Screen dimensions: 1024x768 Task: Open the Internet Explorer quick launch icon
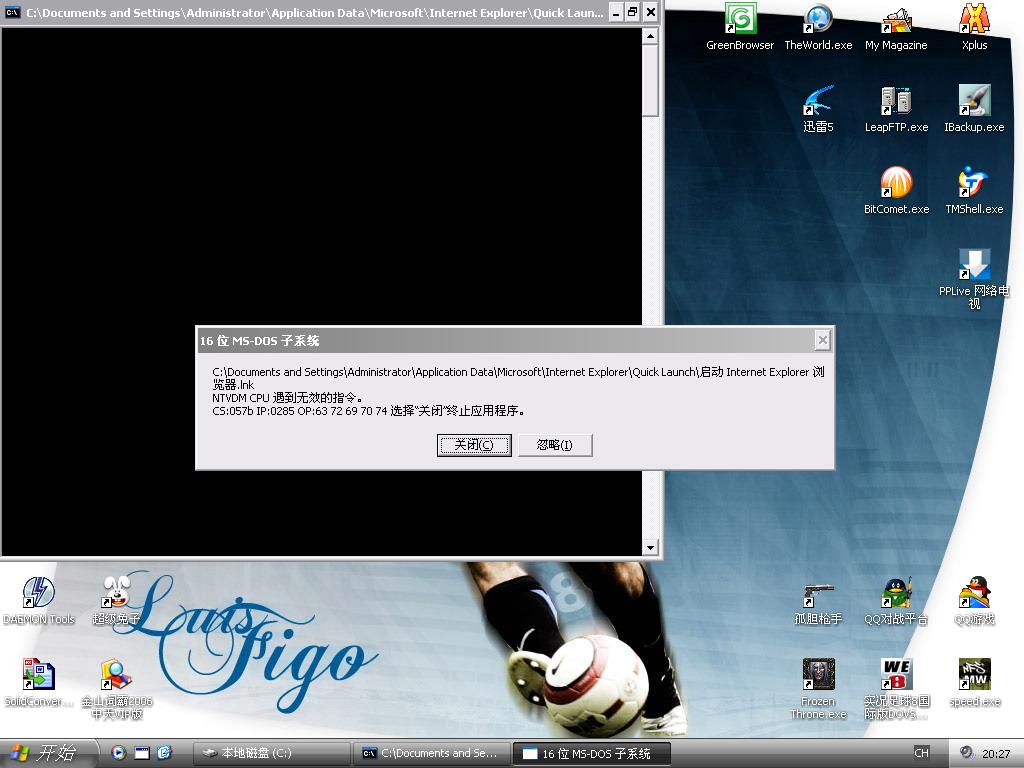pos(163,753)
